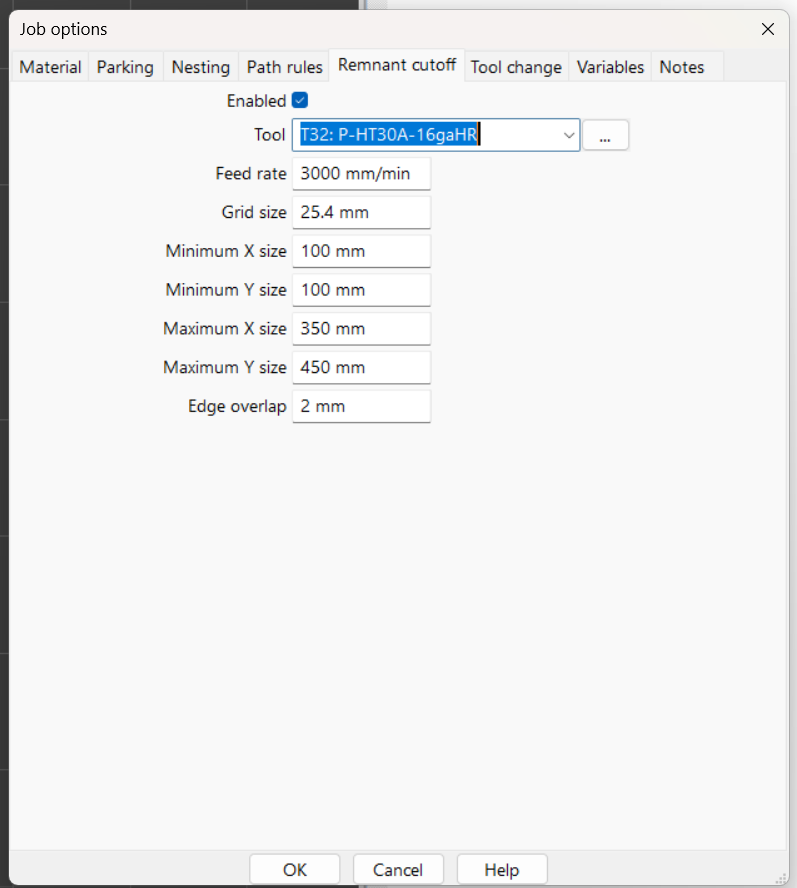Open Help for Job options
This screenshot has height=888, width=797.
point(501,869)
